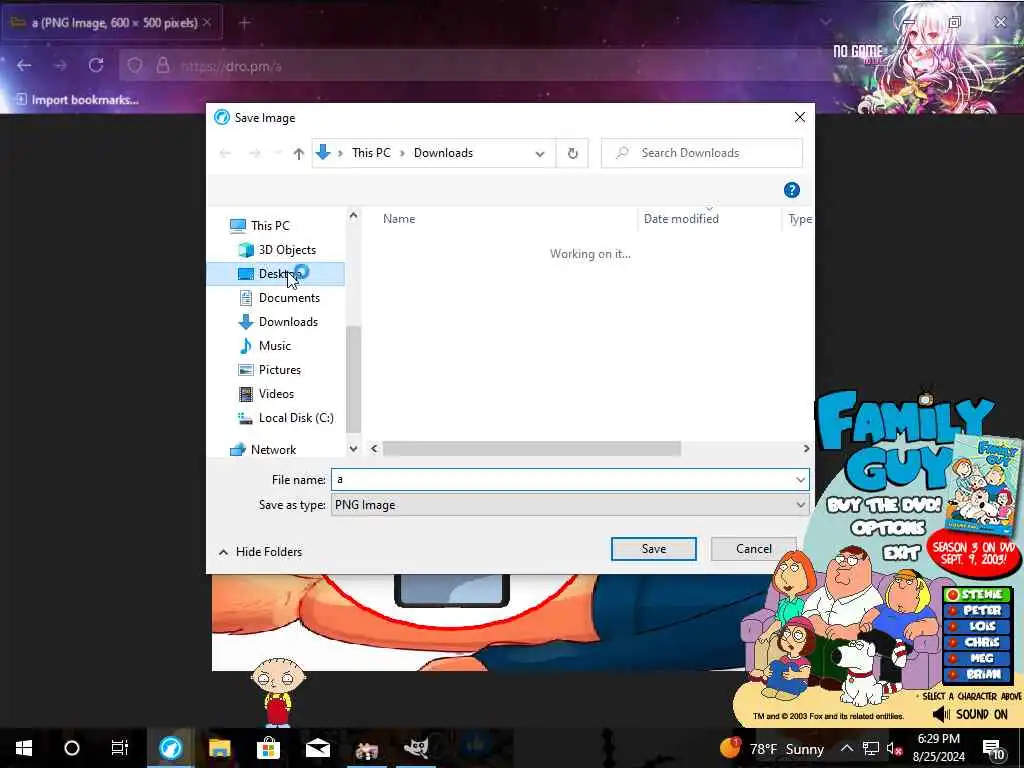Click the muted volume tray icon
Image resolution: width=1024 pixels, height=768 pixels.
[894, 748]
